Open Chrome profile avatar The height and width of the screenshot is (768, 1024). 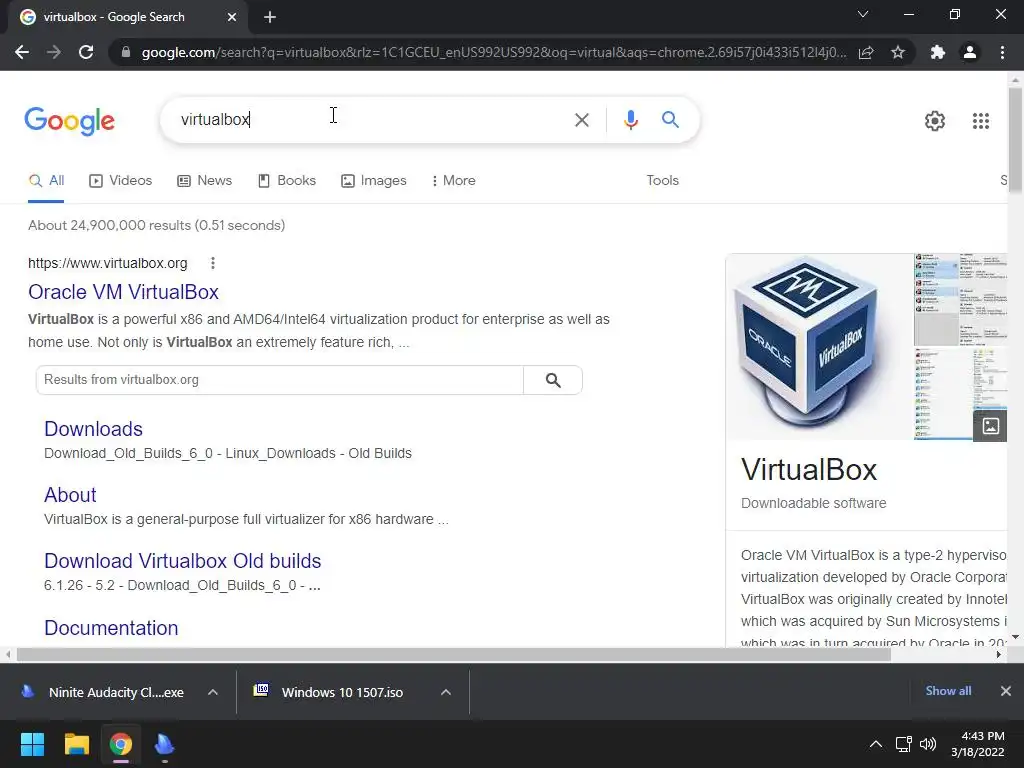tap(970, 52)
